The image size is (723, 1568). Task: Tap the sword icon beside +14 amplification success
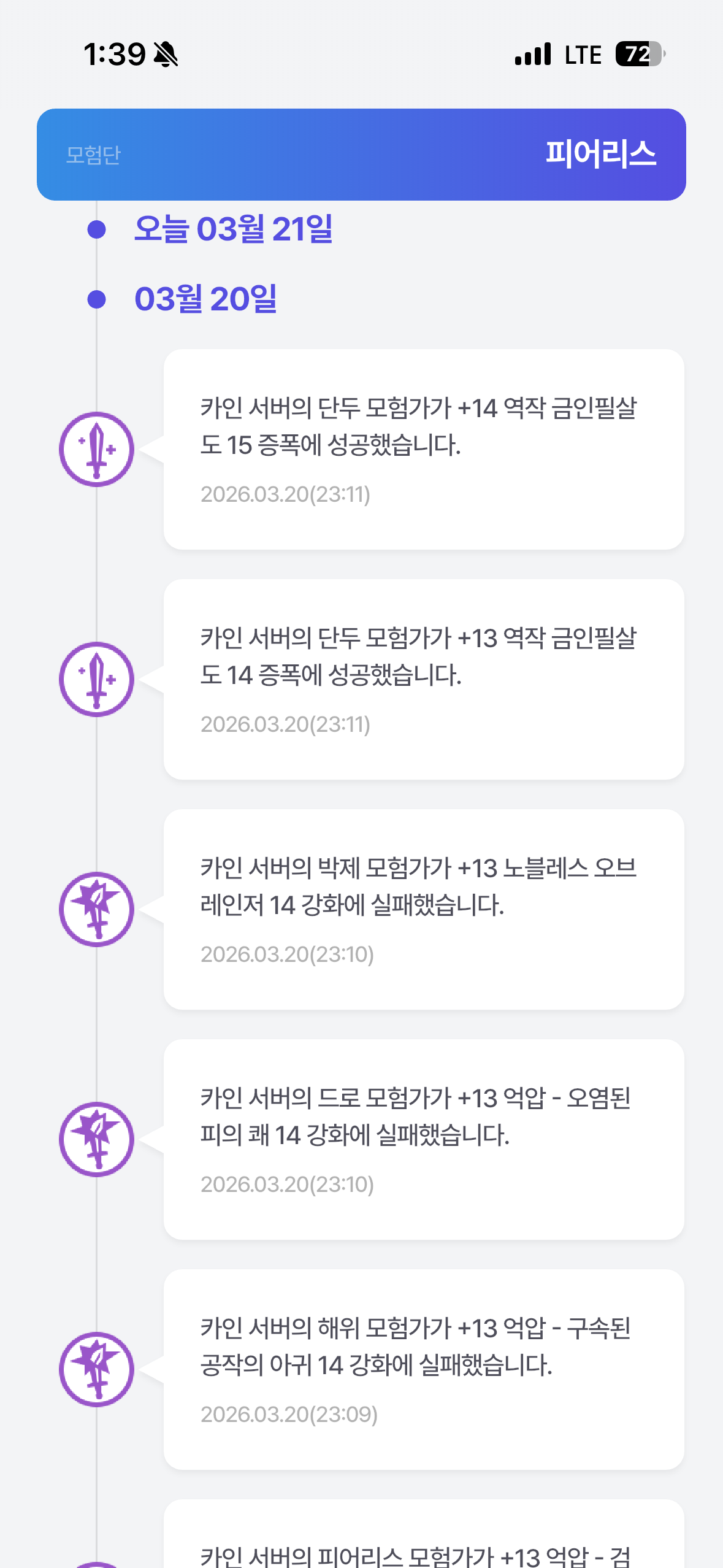coord(96,450)
